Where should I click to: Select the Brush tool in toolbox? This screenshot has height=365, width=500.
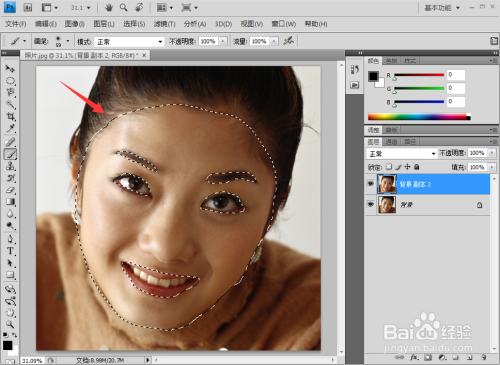click(10, 154)
